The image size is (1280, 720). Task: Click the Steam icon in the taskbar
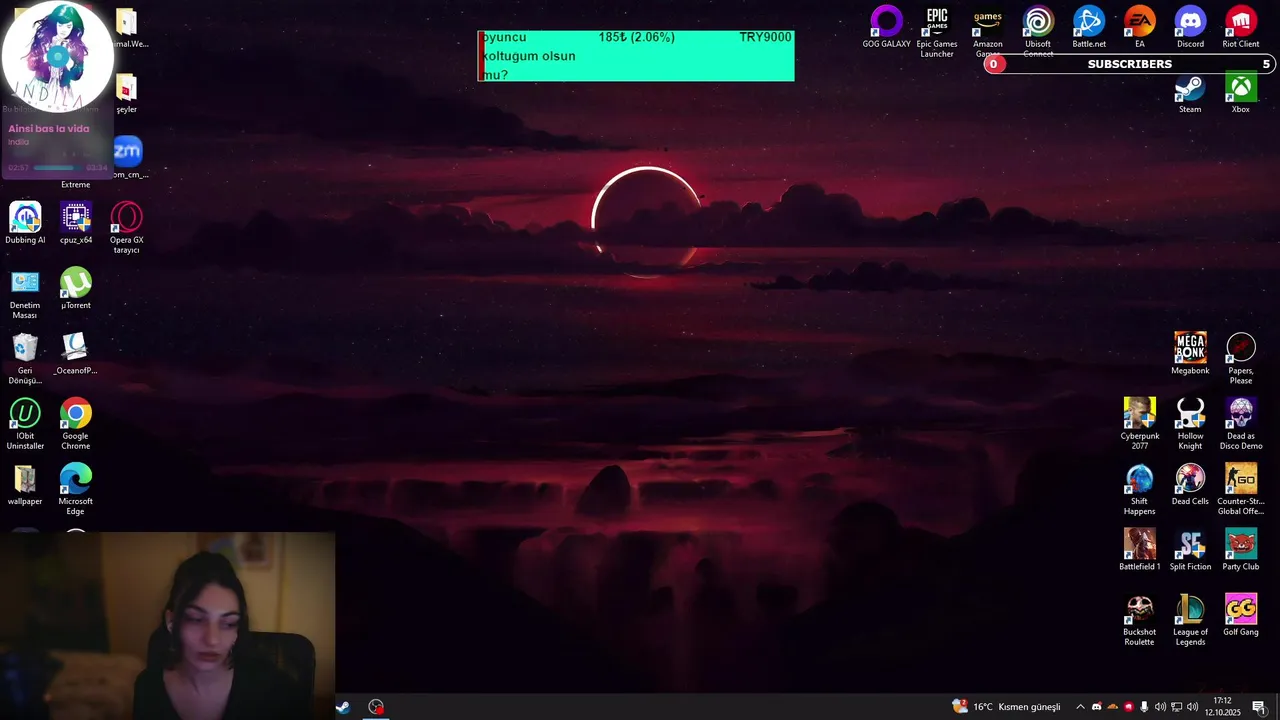point(343,707)
